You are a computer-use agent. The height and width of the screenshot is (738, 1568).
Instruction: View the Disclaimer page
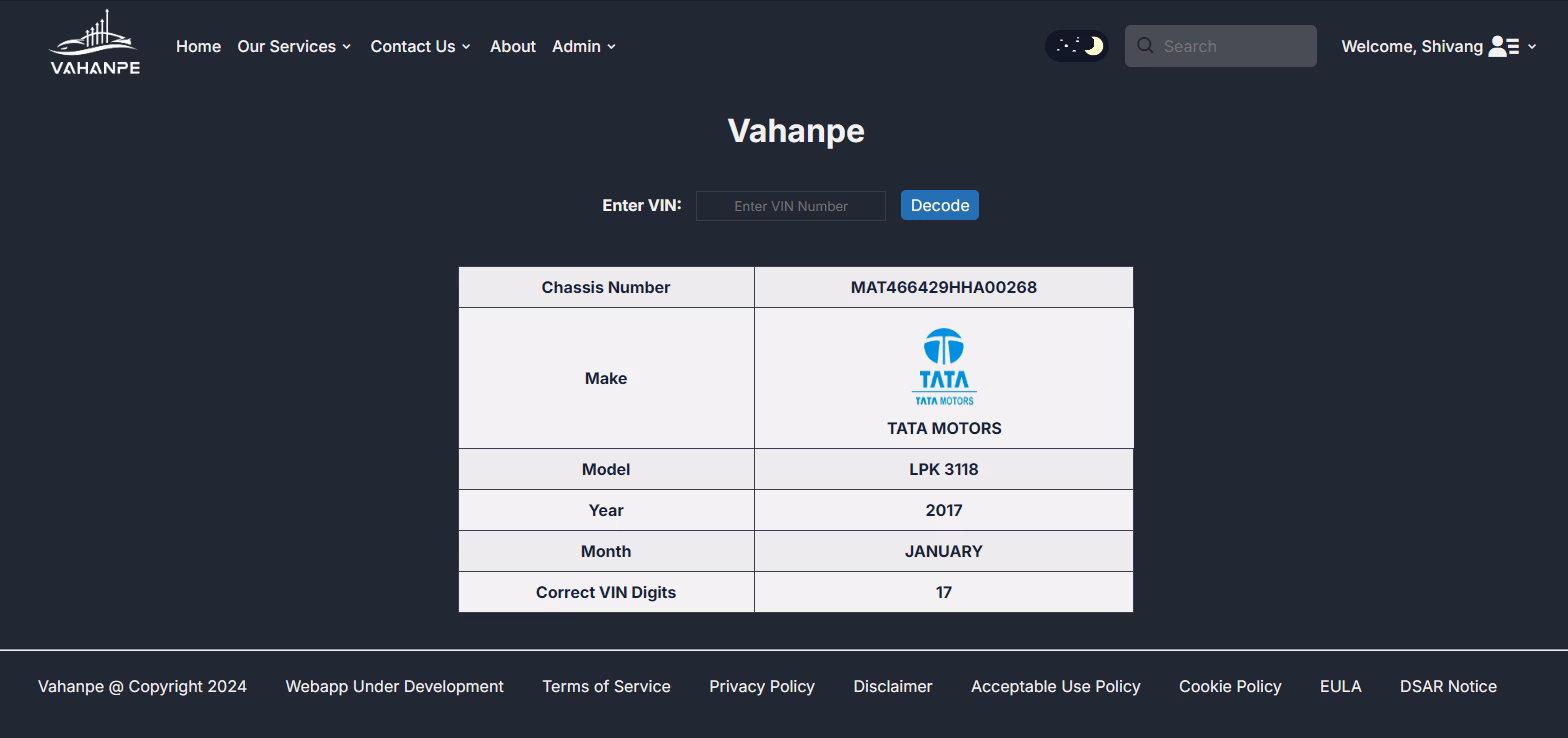point(893,686)
